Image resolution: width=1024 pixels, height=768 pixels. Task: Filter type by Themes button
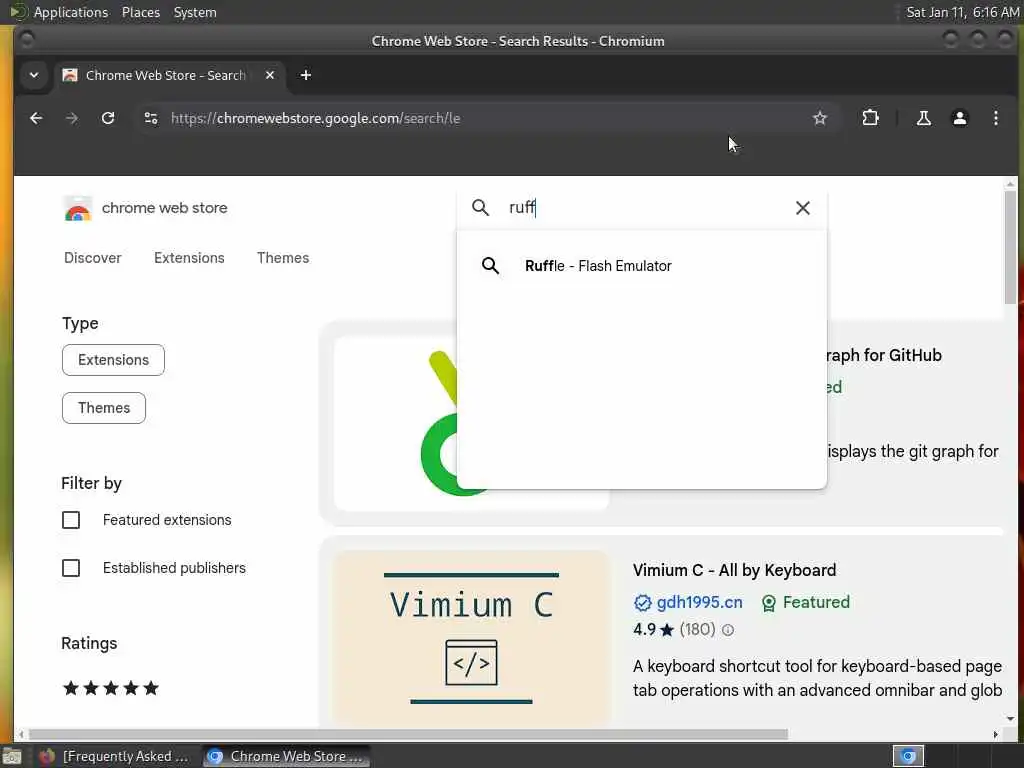(104, 408)
